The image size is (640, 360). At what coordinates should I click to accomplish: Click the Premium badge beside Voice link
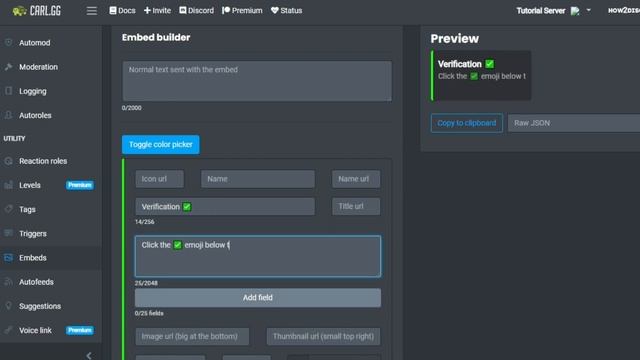[x=80, y=330]
